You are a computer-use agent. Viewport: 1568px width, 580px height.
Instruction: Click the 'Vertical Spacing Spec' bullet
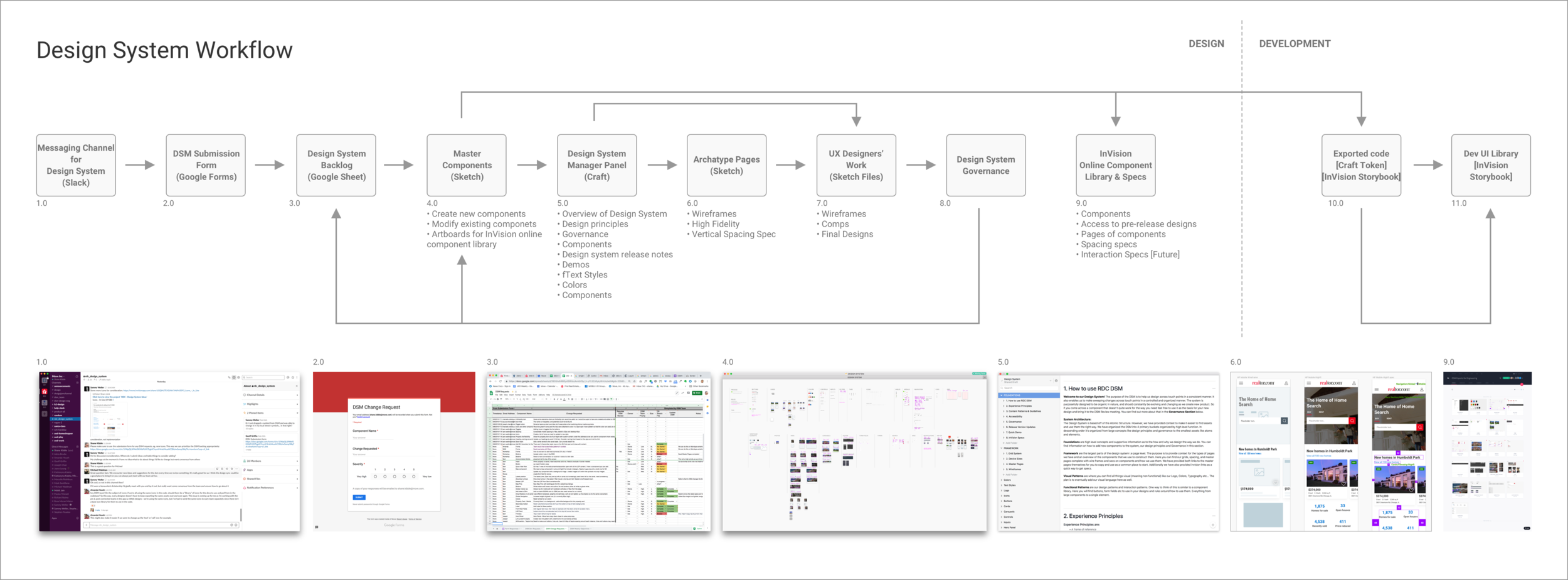click(x=731, y=234)
